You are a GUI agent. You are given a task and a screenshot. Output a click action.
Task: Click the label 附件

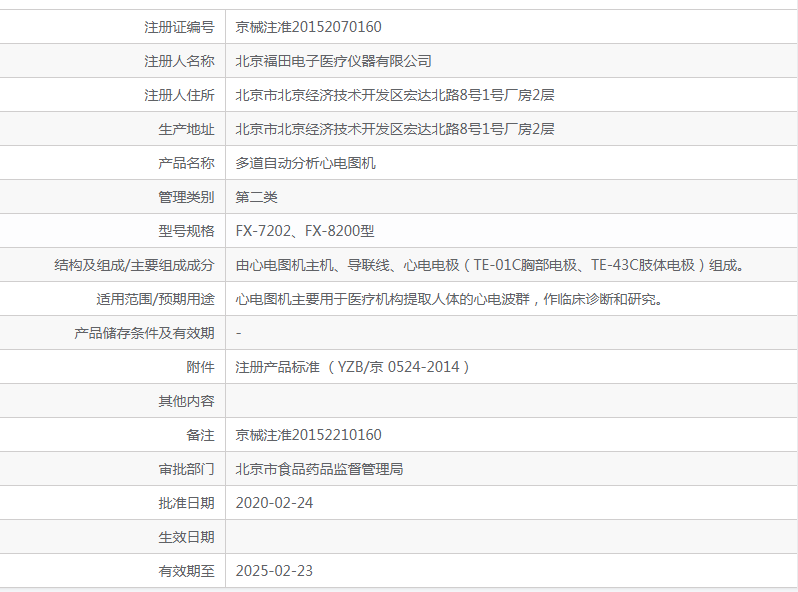(201, 368)
